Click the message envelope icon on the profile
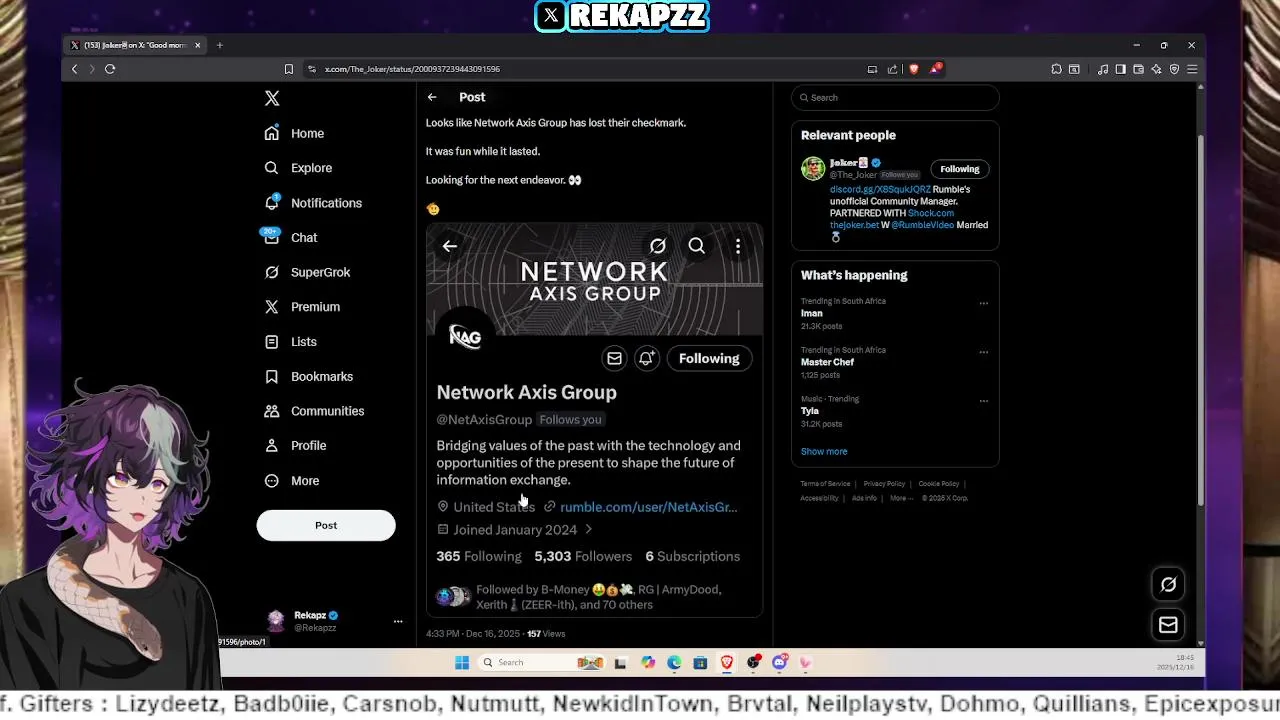Image resolution: width=1280 pixels, height=720 pixels. pos(614,359)
